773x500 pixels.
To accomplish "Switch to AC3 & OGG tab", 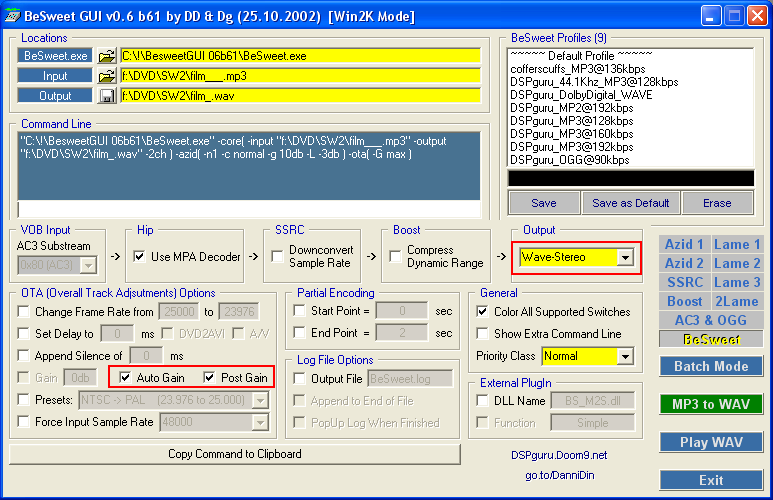I will click(x=711, y=321).
